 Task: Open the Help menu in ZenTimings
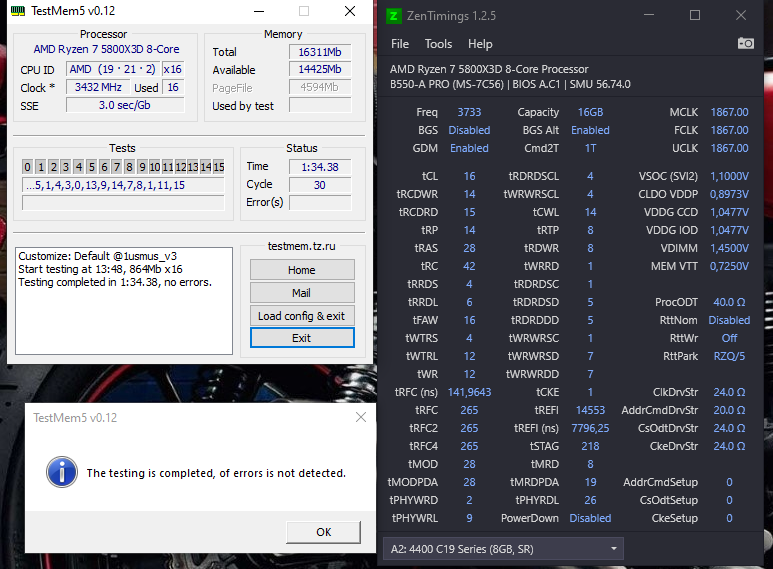[x=480, y=44]
